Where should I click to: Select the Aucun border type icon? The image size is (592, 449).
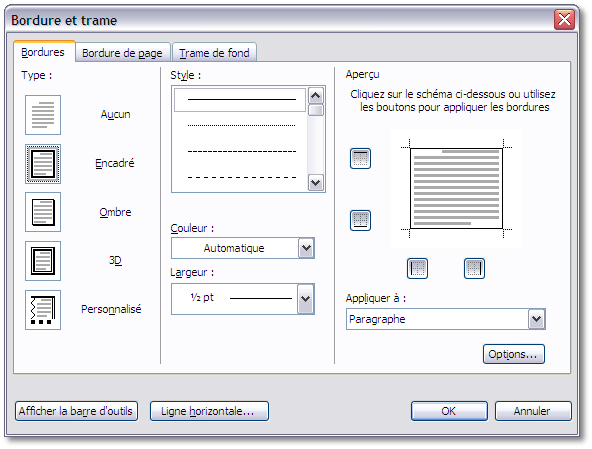(43, 115)
